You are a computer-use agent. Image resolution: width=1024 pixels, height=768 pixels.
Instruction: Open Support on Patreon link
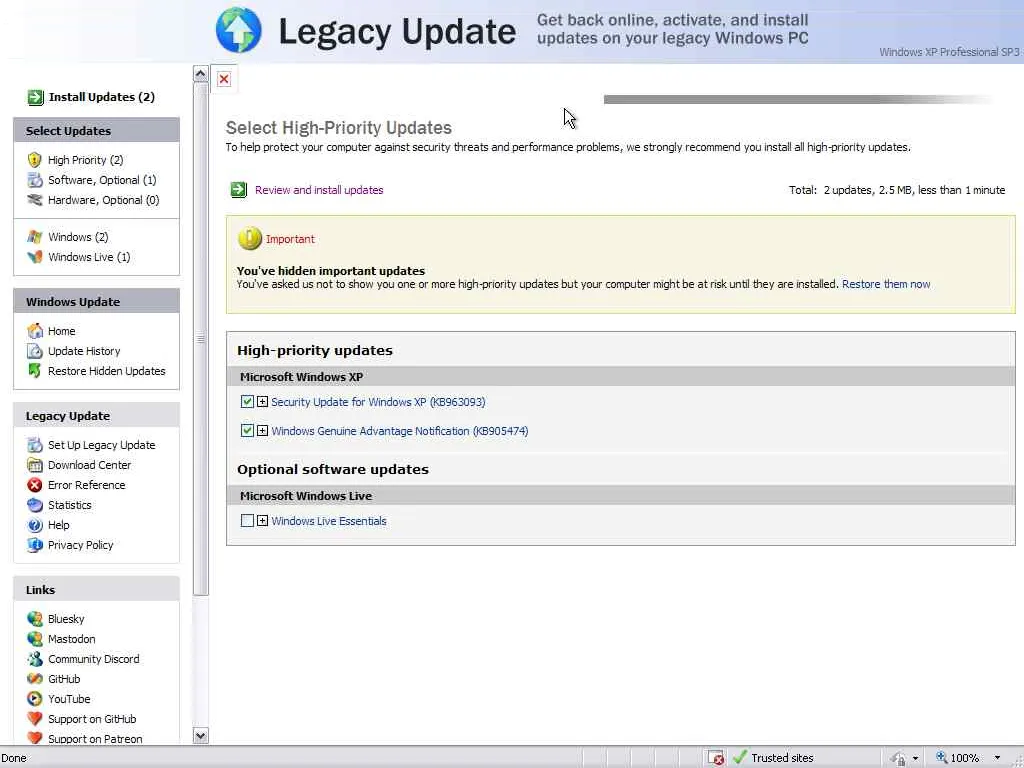(x=95, y=739)
